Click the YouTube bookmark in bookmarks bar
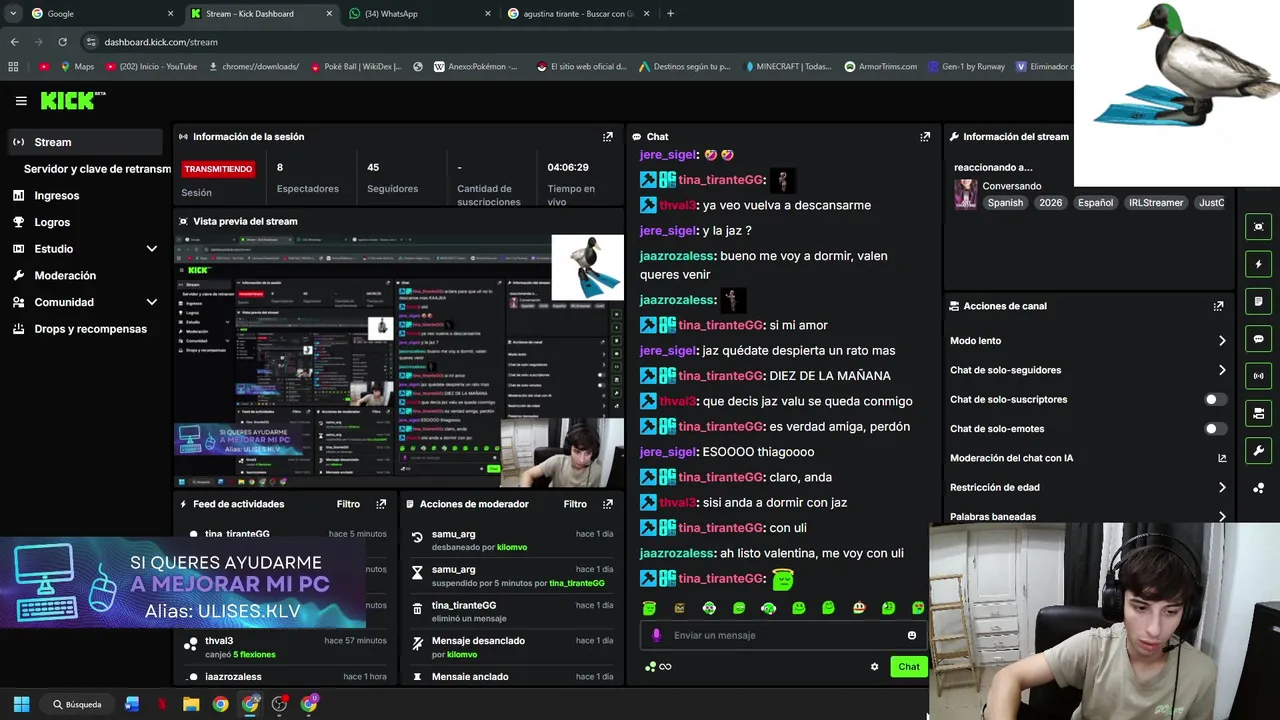 (x=151, y=67)
